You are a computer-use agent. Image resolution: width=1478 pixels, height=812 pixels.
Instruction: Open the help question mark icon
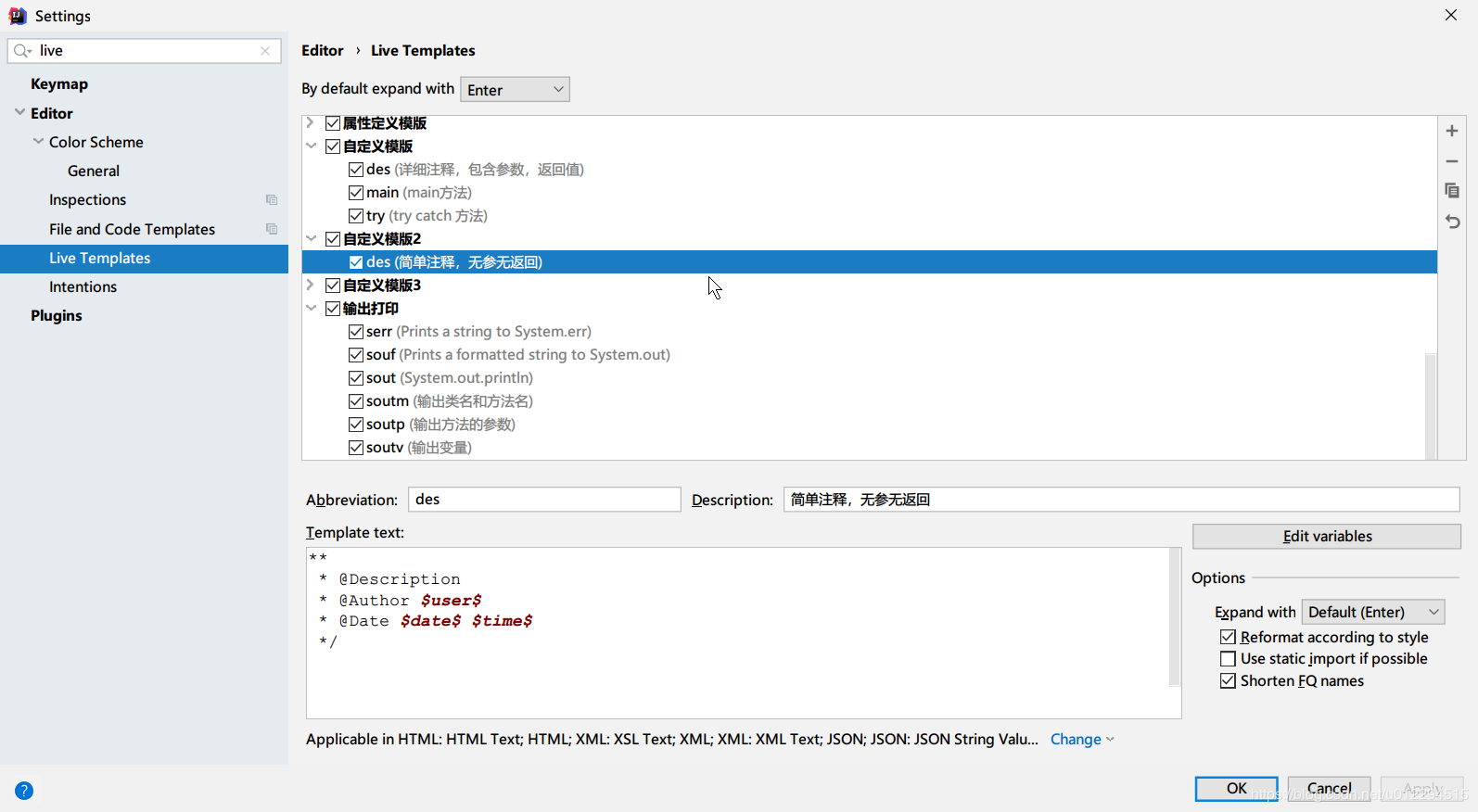pos(24,791)
